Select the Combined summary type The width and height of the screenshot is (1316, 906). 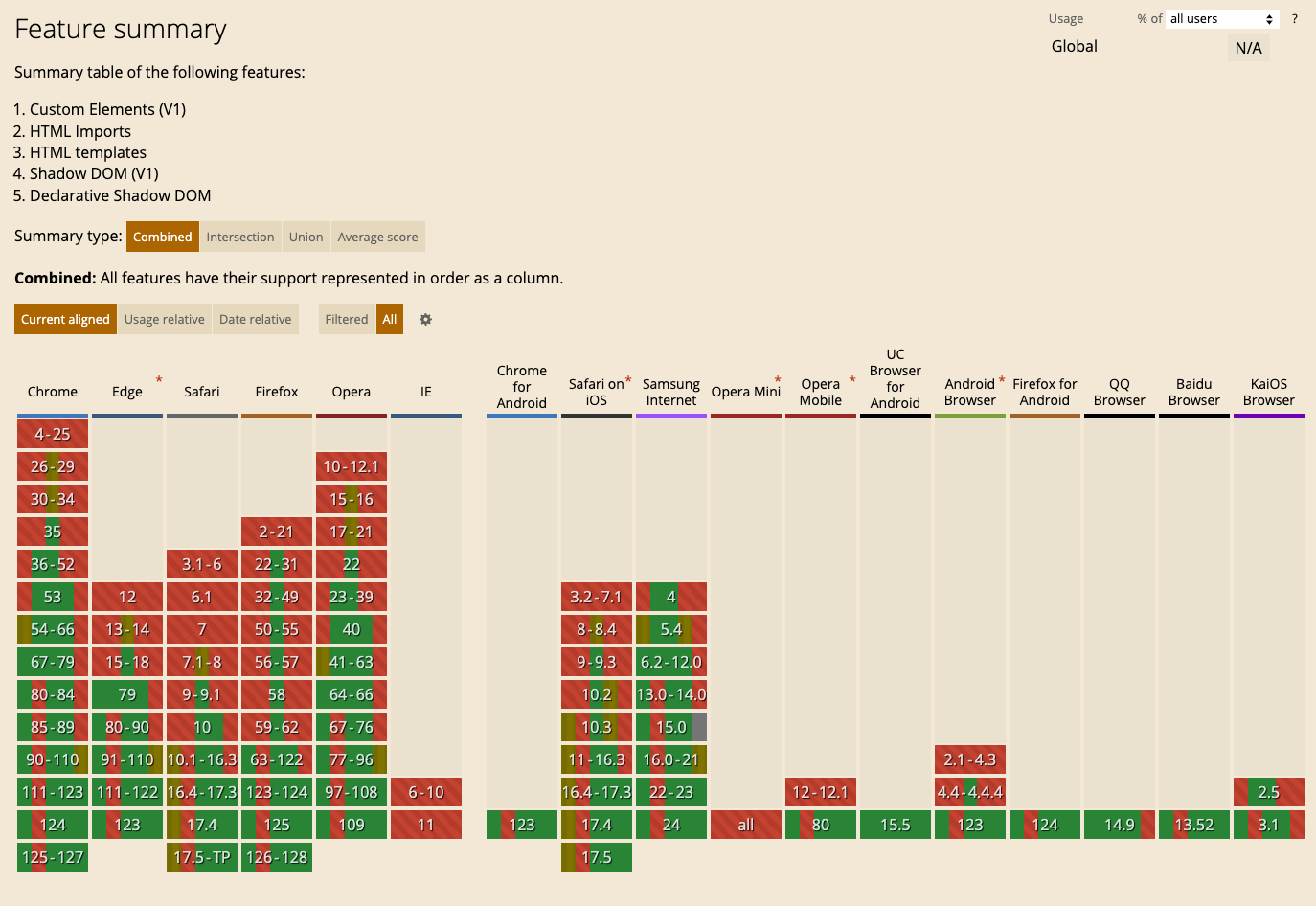click(163, 237)
